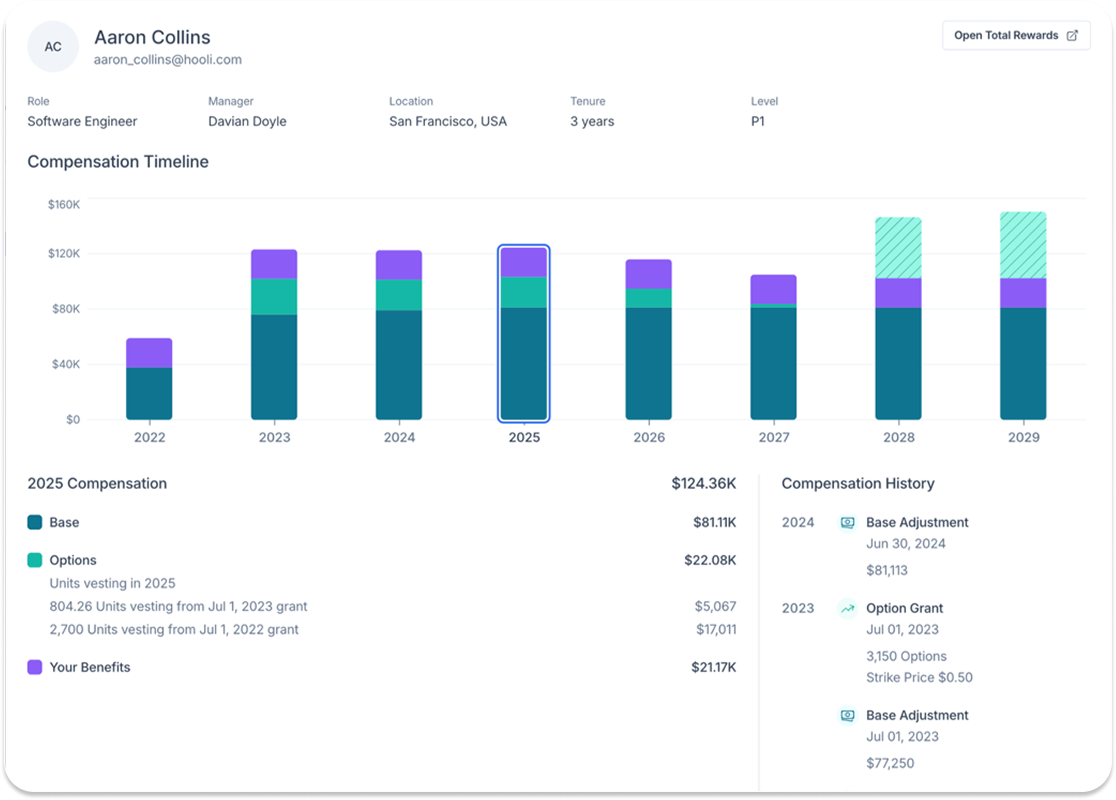Select the highlighted 2025 compensation bar
This screenshot has height=800, width=1116.
point(524,333)
